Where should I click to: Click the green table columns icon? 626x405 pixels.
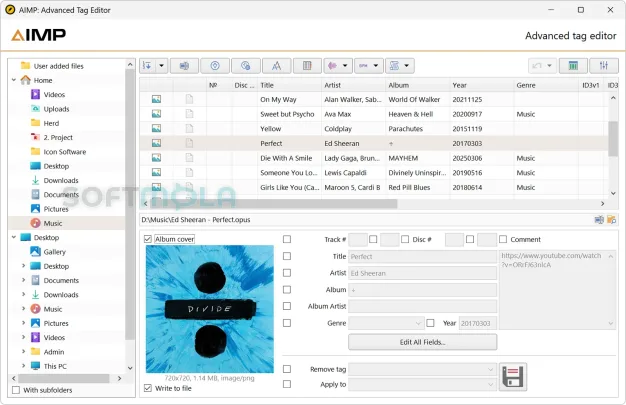tap(573, 66)
